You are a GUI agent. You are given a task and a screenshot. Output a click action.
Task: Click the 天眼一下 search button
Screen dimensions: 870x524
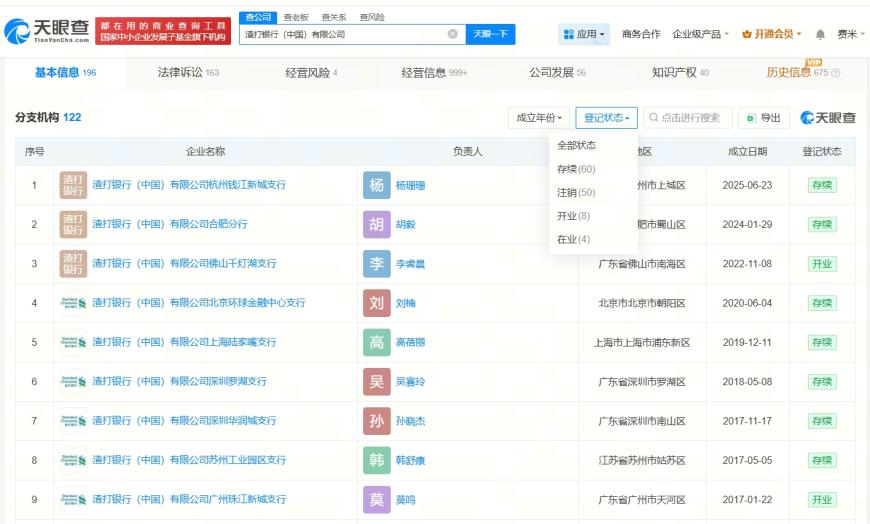[490, 34]
